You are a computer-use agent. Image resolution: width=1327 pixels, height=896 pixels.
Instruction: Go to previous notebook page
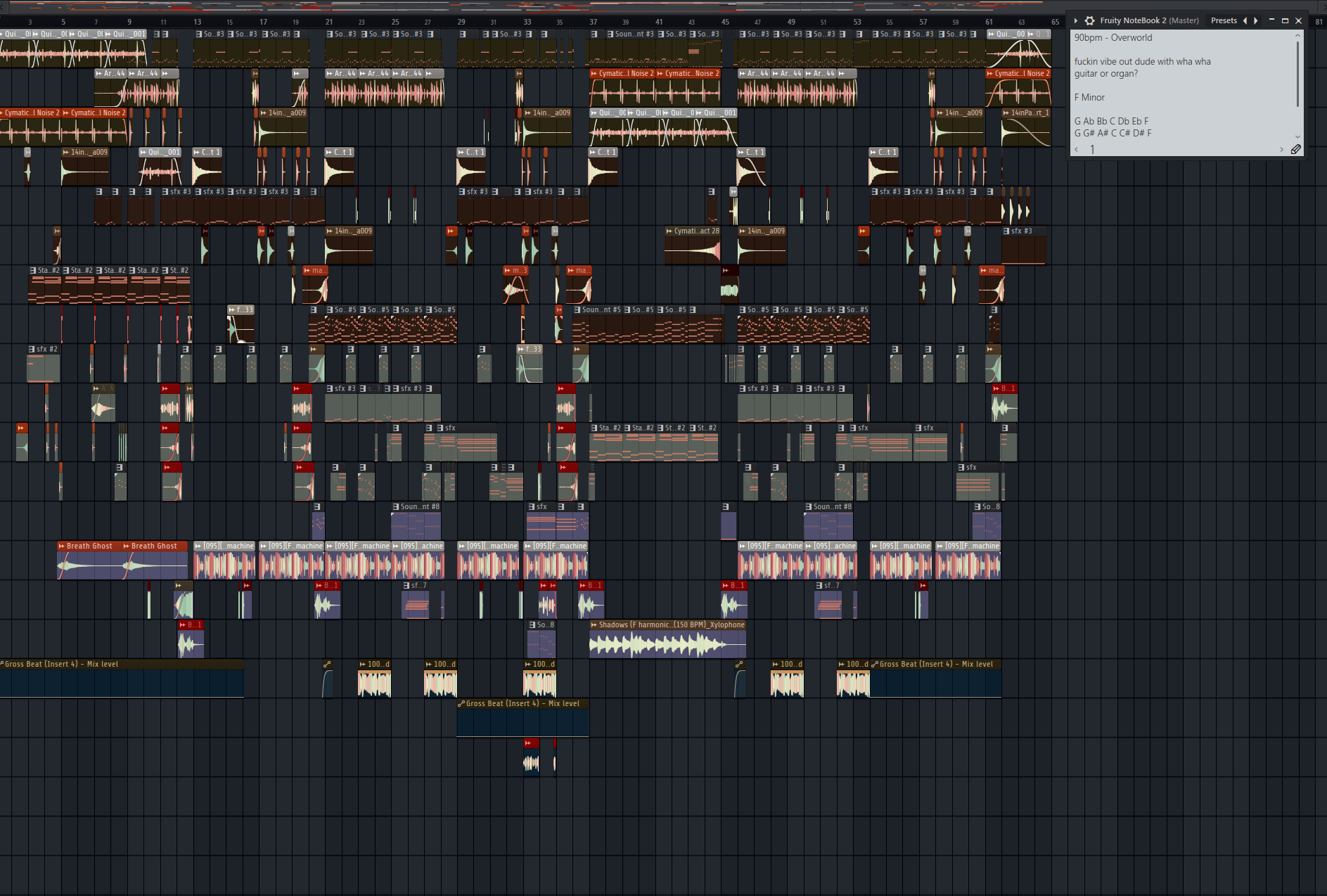point(1076,149)
